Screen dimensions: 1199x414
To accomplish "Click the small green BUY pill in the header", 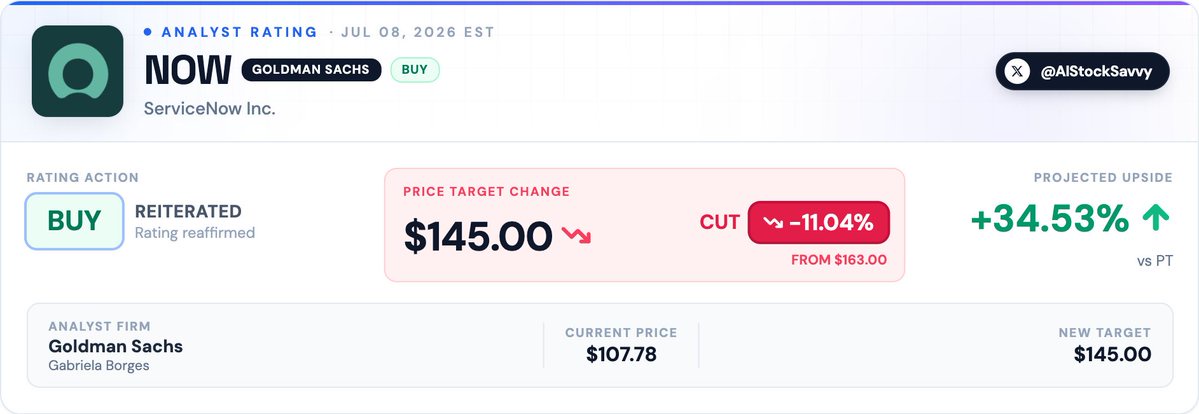I will coord(414,70).
